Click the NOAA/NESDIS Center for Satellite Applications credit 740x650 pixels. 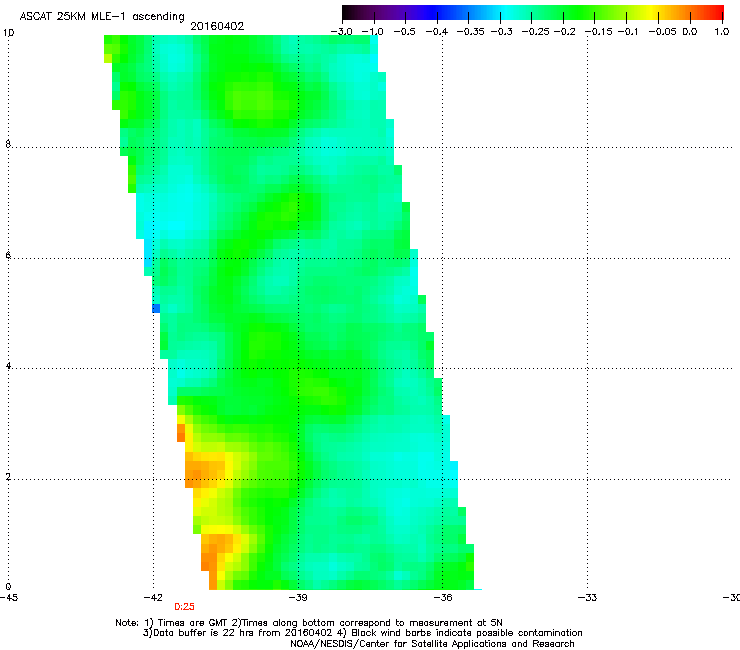coord(432,644)
